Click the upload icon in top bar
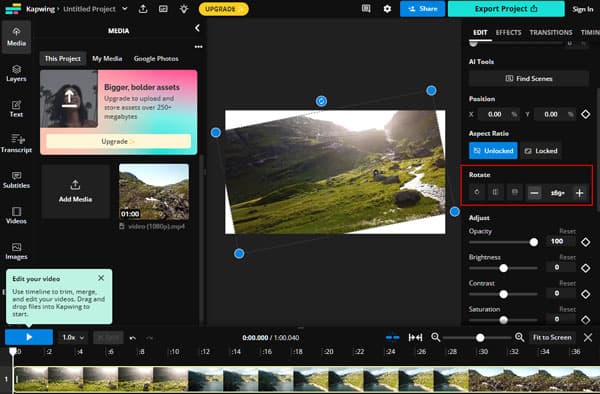 (x=143, y=9)
